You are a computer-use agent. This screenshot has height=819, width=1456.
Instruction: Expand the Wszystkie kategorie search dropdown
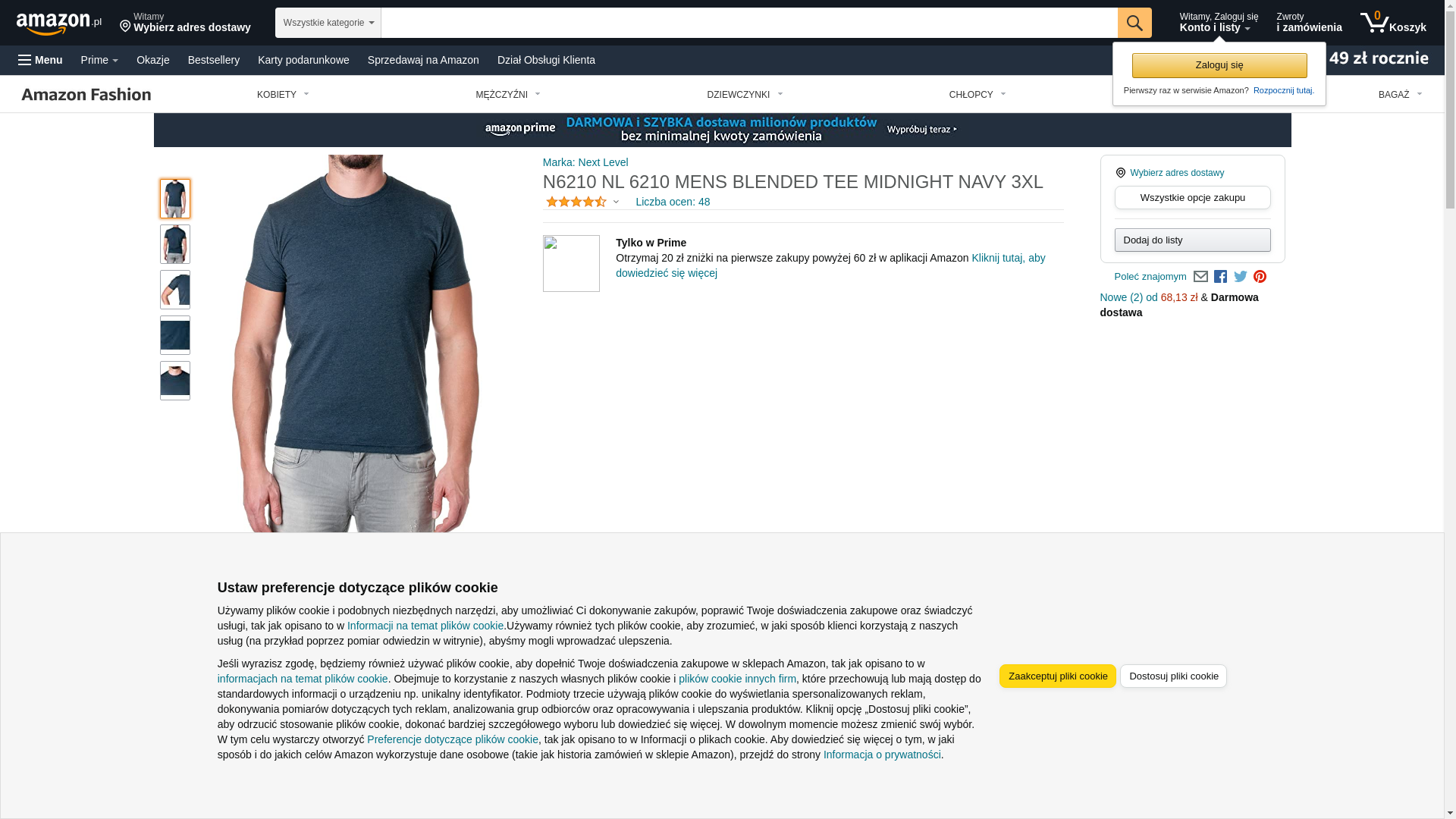[x=328, y=23]
